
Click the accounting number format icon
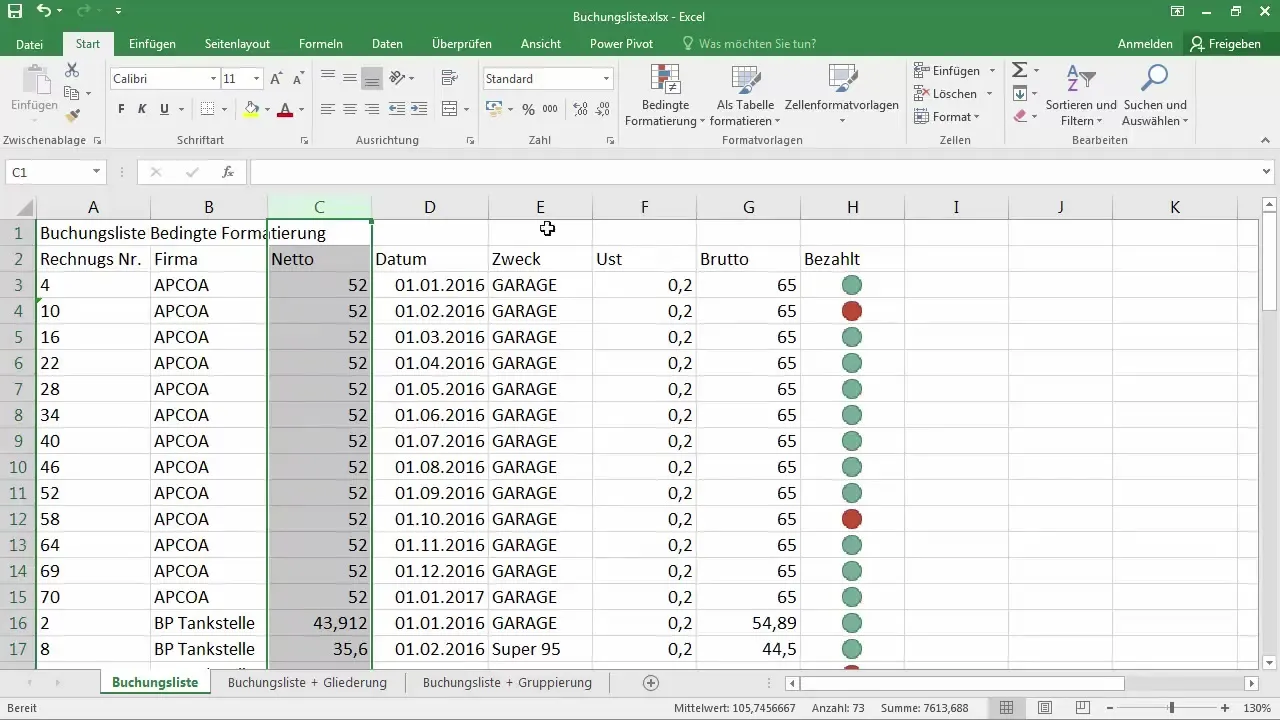coord(494,109)
